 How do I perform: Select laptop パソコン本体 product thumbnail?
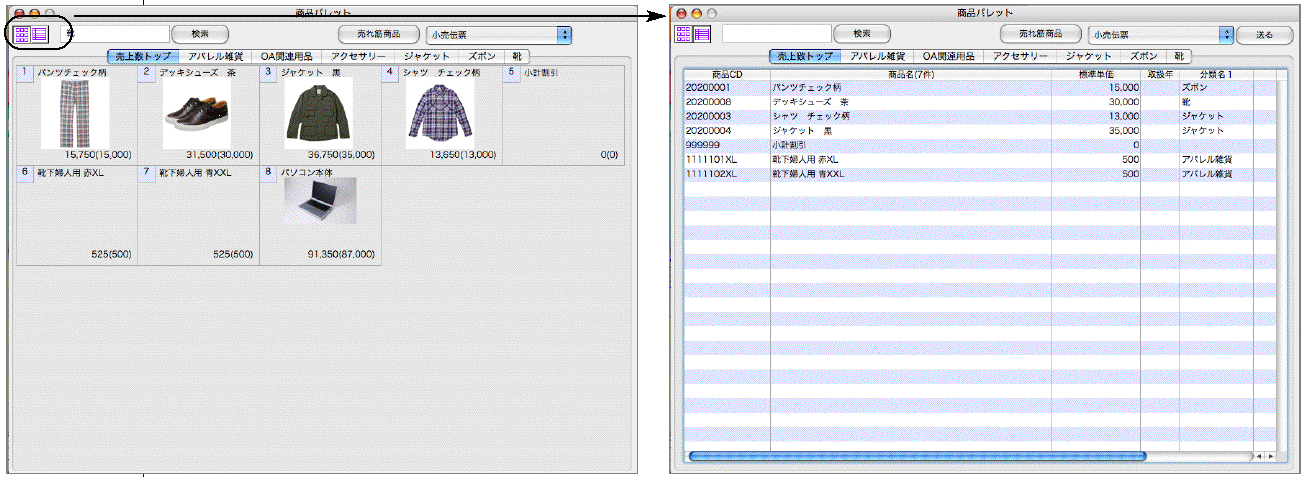320,200
